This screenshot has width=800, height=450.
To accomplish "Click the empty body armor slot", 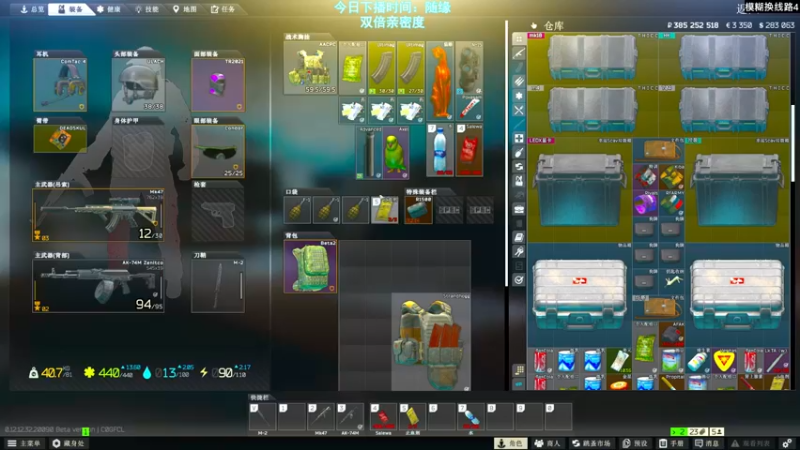I will pos(138,152).
